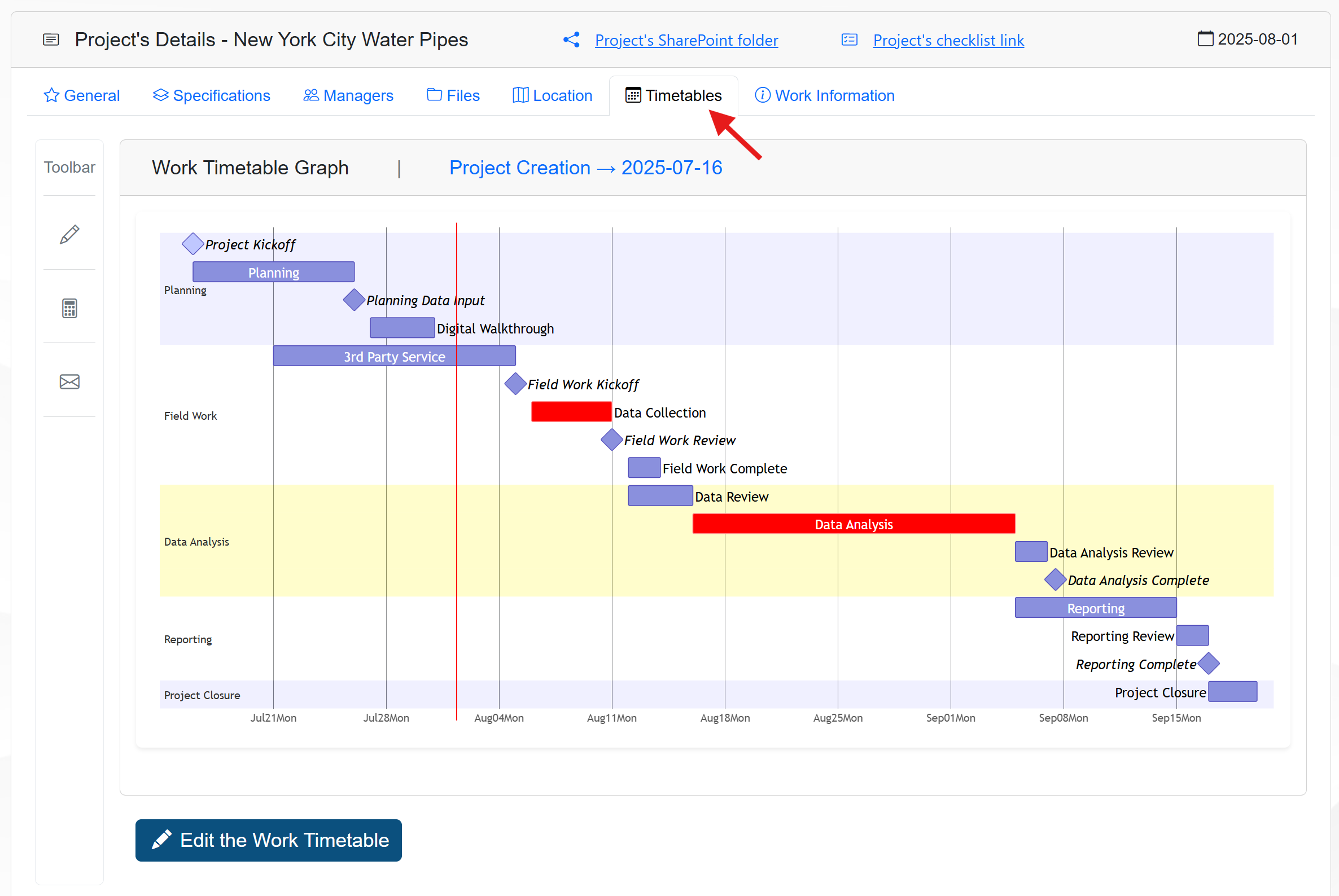Switch to the Specifications tab
The width and height of the screenshot is (1339, 896).
click(x=212, y=95)
